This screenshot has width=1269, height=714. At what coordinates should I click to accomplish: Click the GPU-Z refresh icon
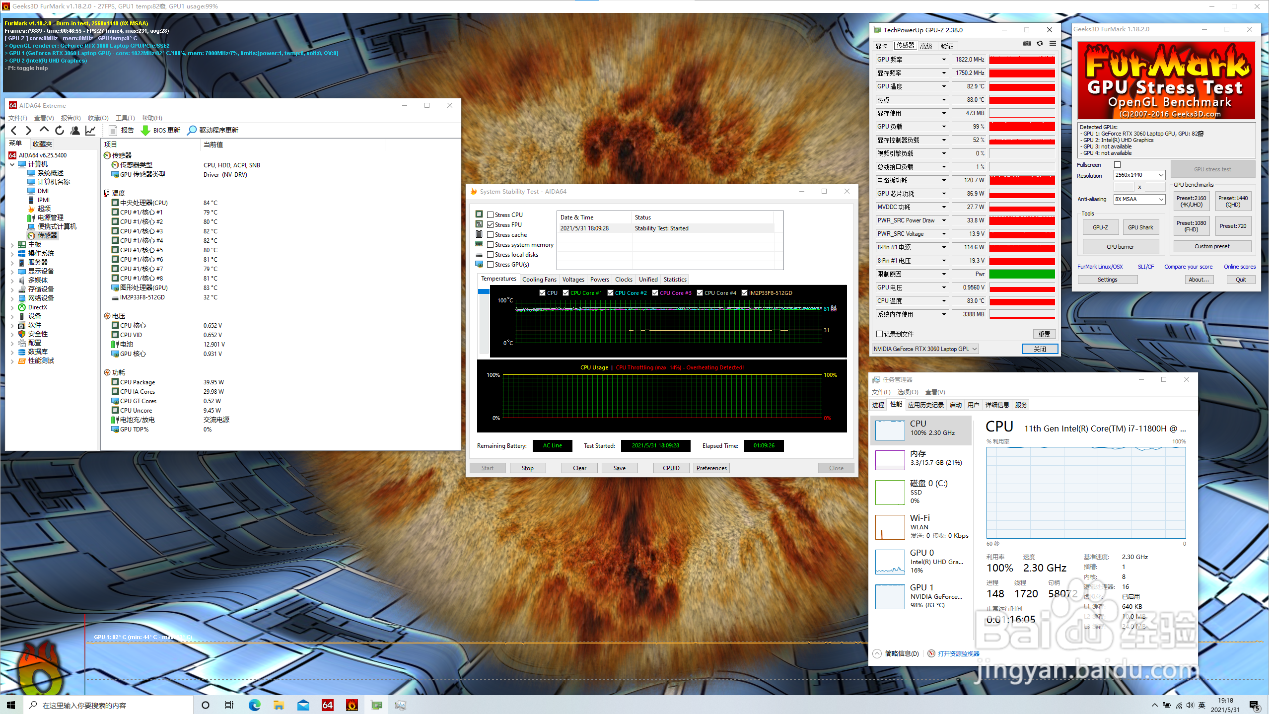click(x=1040, y=44)
